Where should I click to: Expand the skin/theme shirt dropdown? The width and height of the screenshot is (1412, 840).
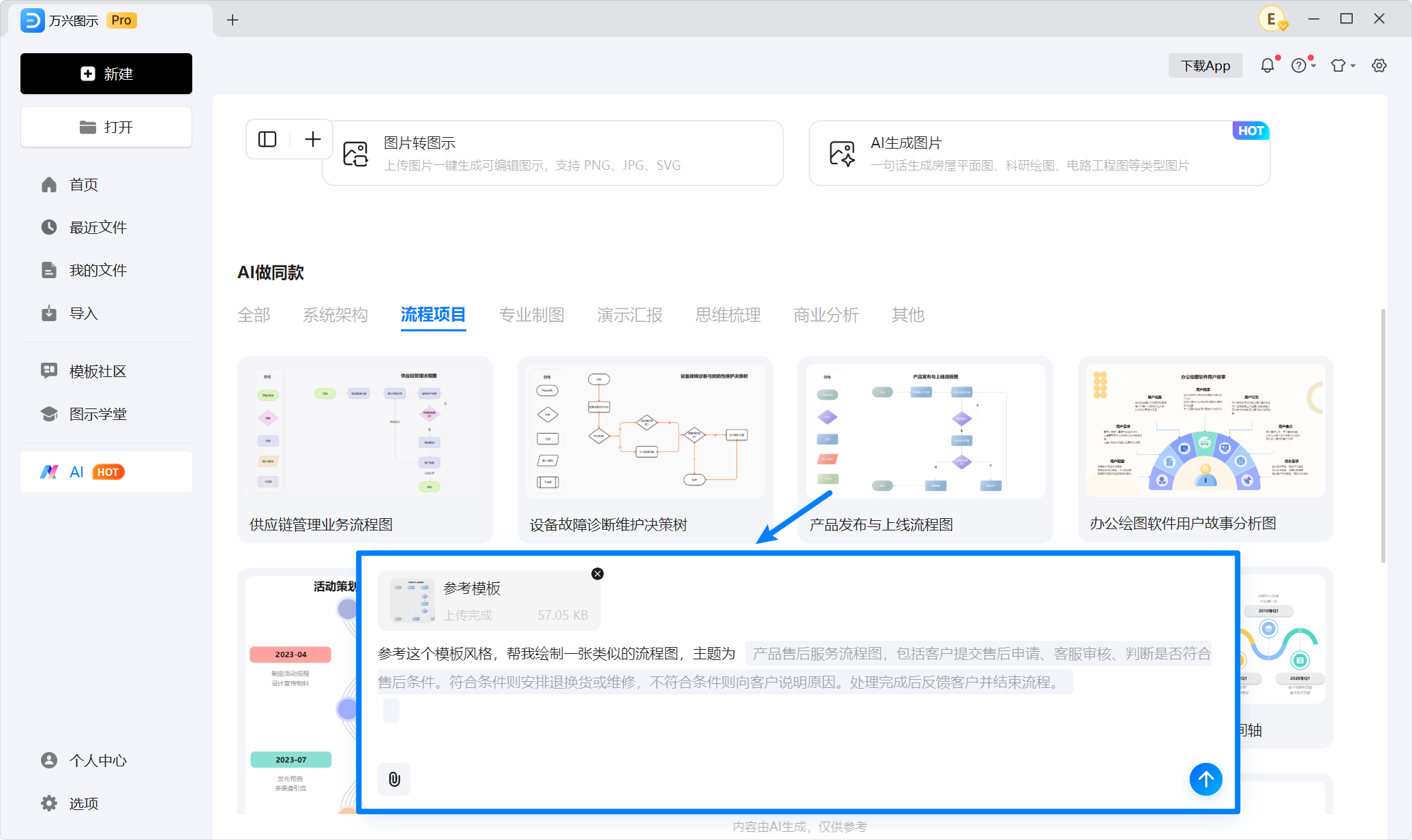pyautogui.click(x=1343, y=65)
